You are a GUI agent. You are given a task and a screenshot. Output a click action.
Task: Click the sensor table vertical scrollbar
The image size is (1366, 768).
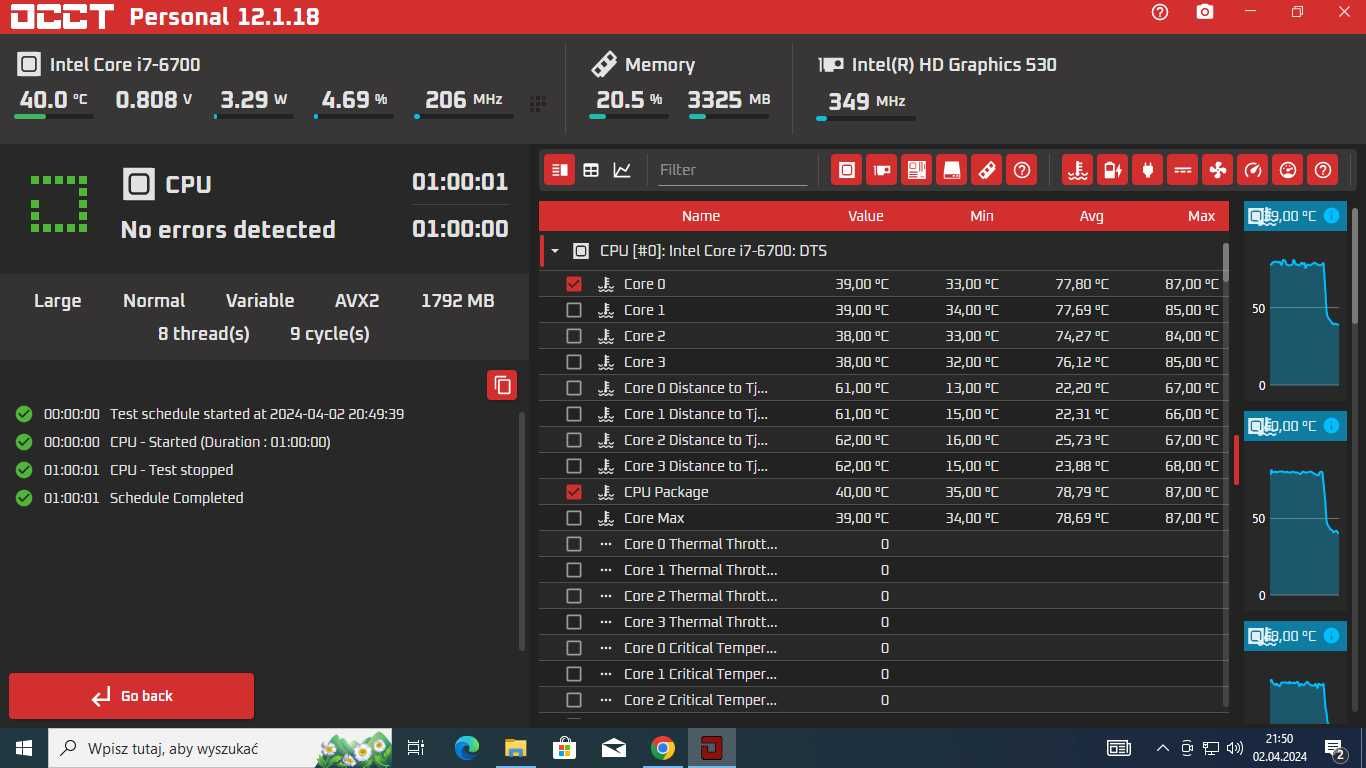pyautogui.click(x=1226, y=263)
